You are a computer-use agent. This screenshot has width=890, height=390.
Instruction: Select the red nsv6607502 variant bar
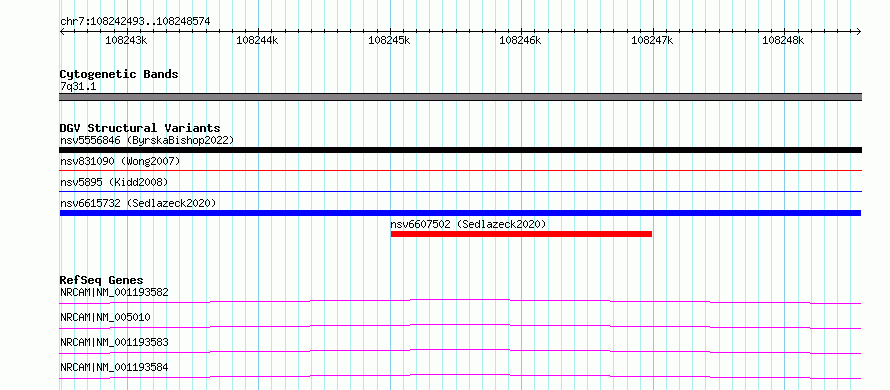coord(521,234)
